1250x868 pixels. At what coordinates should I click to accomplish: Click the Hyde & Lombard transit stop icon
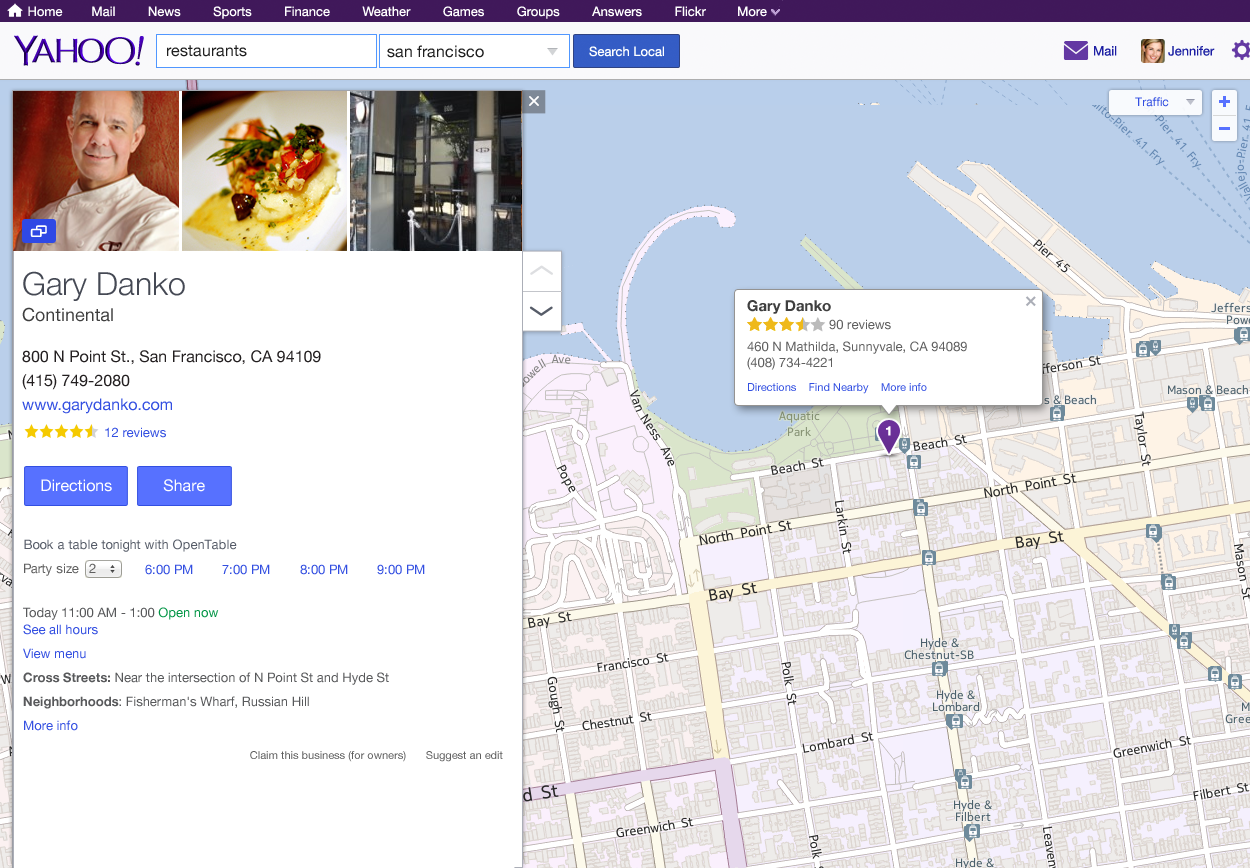tap(956, 721)
